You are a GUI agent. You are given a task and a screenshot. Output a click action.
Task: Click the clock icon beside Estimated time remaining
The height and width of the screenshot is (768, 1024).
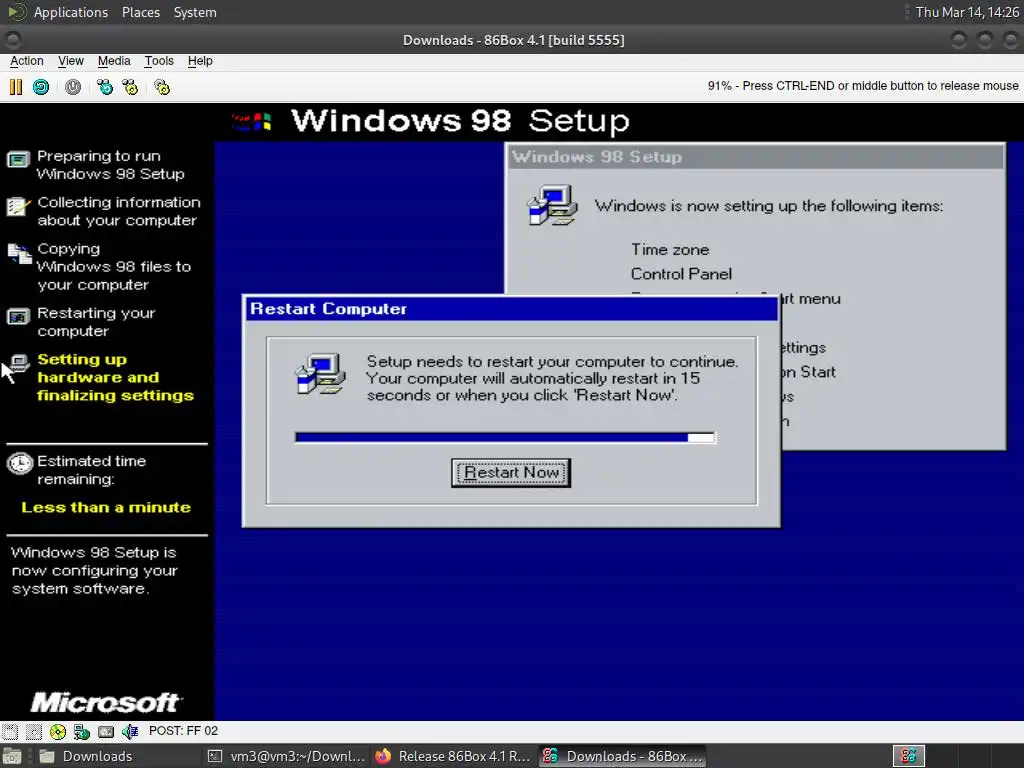20,463
